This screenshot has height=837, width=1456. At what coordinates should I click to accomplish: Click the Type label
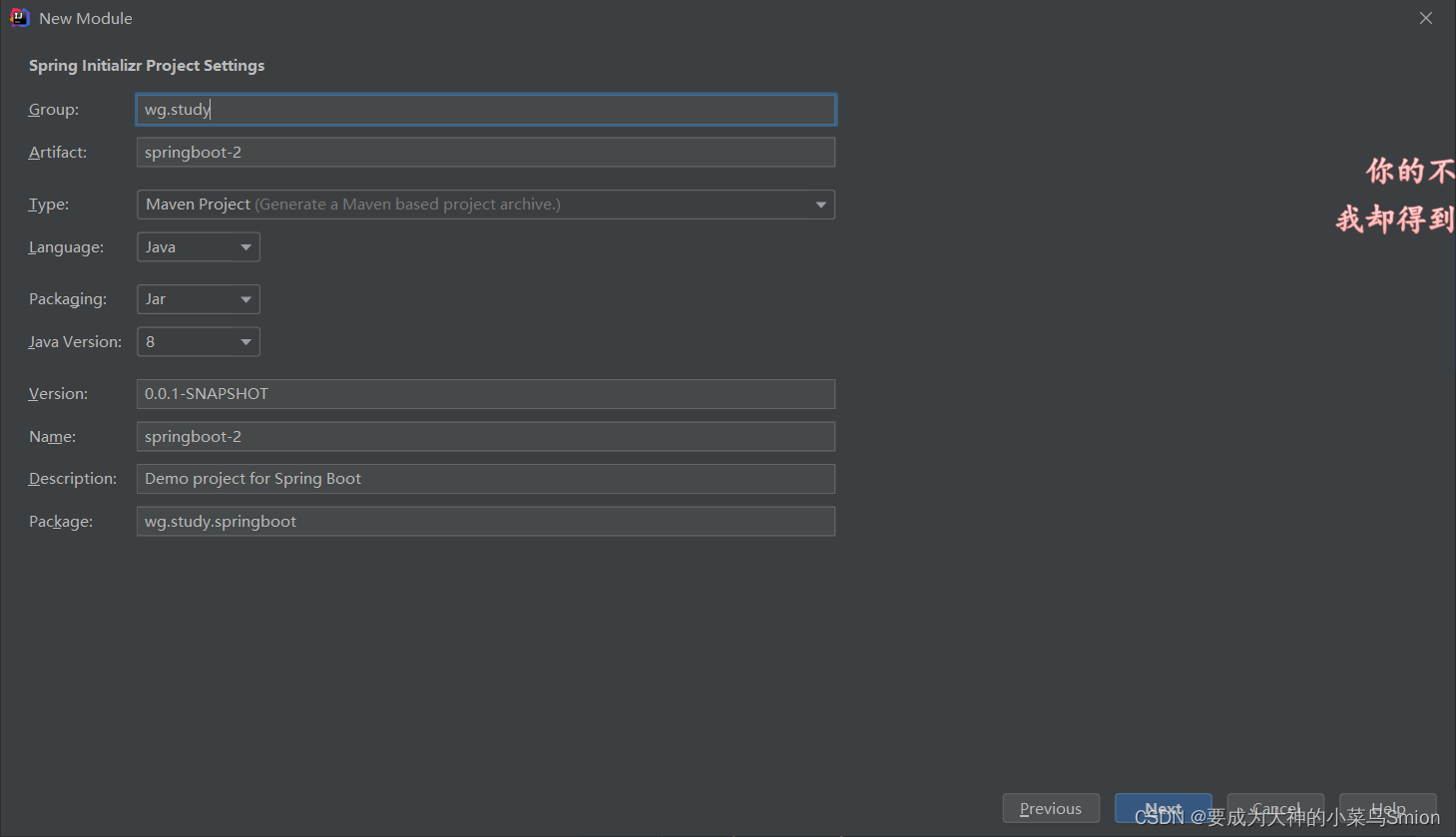click(49, 205)
